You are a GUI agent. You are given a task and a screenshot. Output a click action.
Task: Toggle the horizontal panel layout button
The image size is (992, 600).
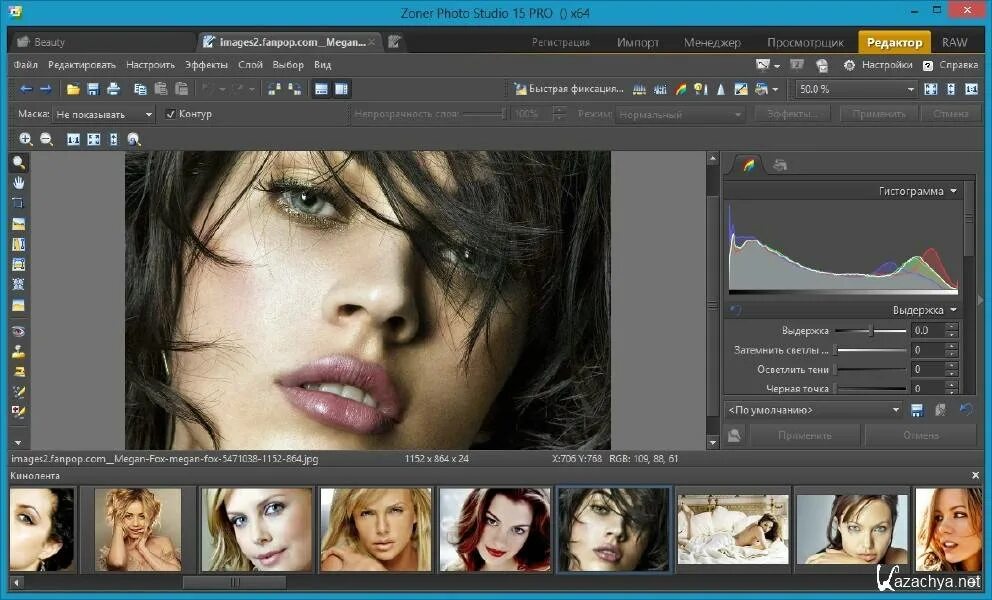[x=321, y=89]
